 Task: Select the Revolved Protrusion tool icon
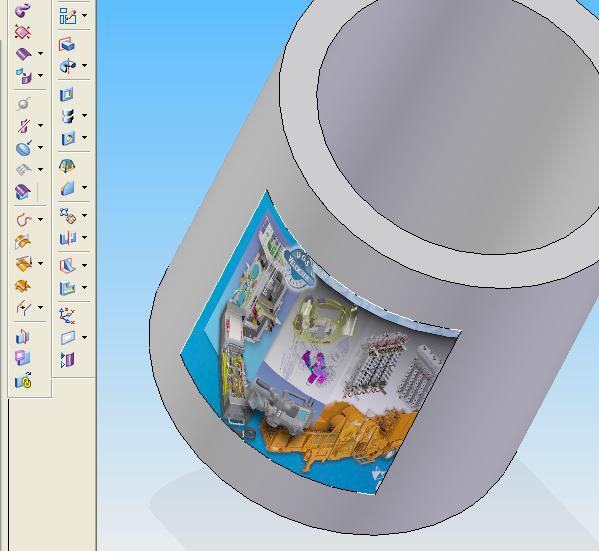pos(68,66)
